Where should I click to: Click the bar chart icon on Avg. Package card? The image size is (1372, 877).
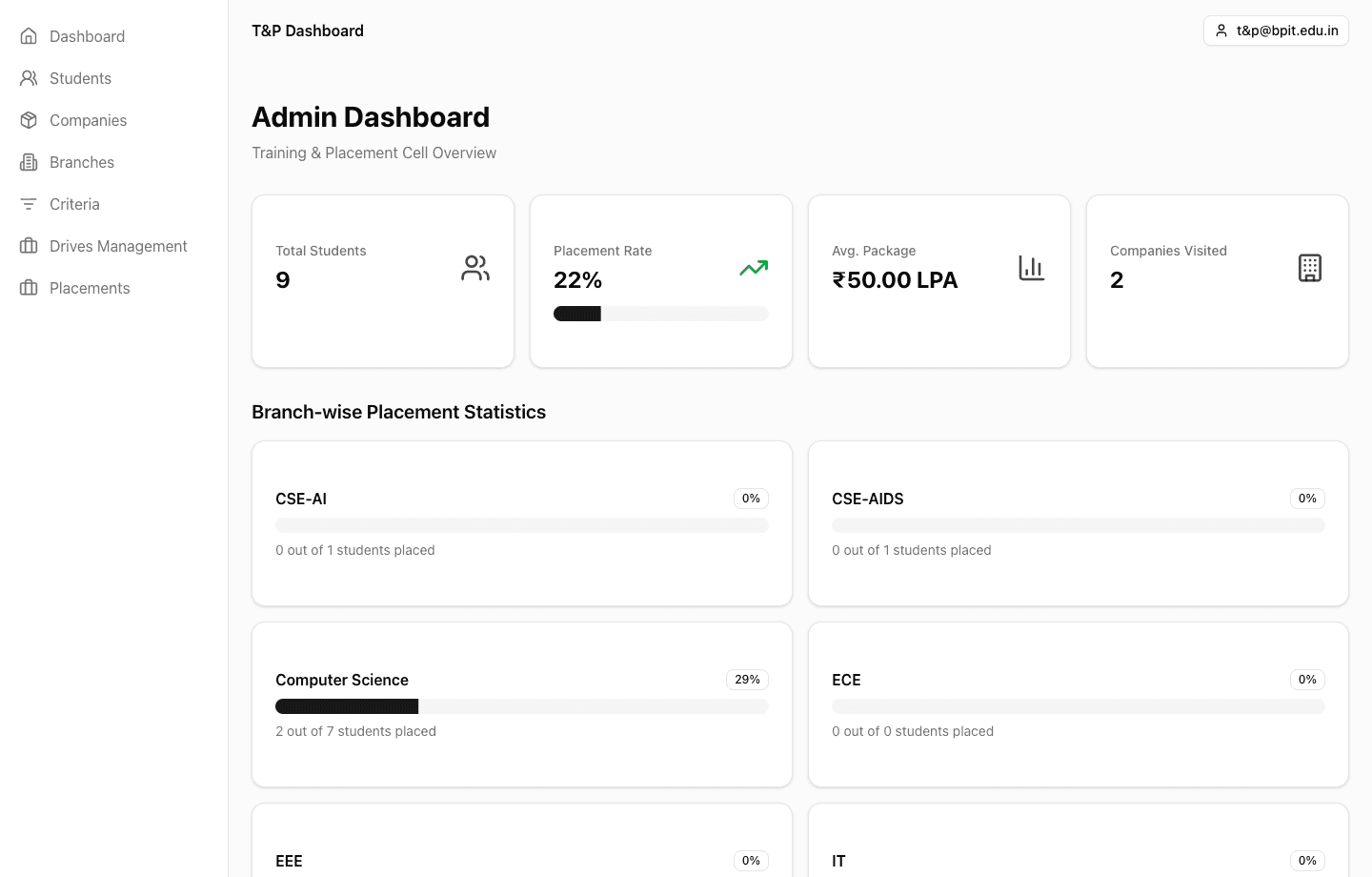pos(1032,268)
